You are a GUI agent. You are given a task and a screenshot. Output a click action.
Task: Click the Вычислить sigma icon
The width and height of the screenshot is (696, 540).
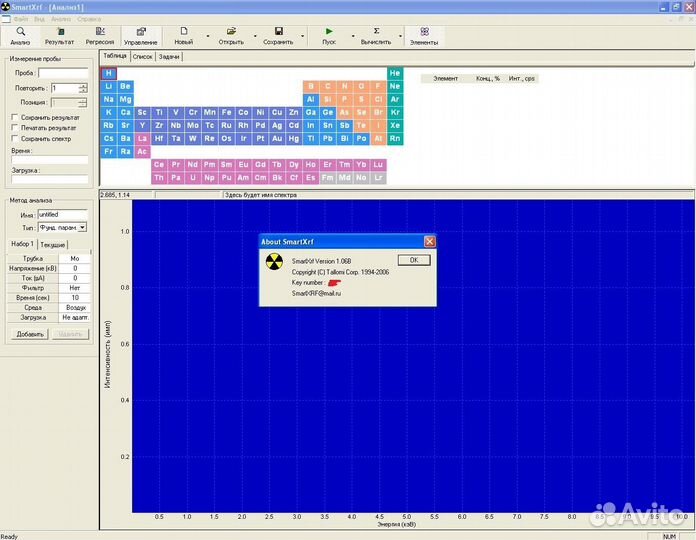coord(376,31)
